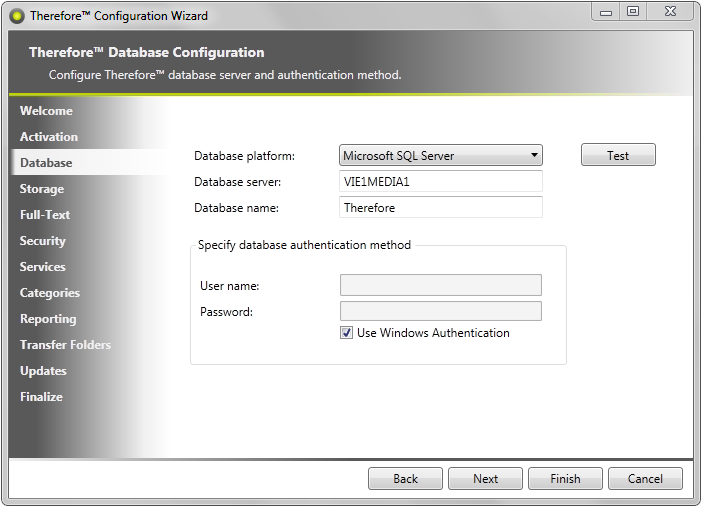
Task: Click Finish to complete the wizard
Action: [x=565, y=479]
